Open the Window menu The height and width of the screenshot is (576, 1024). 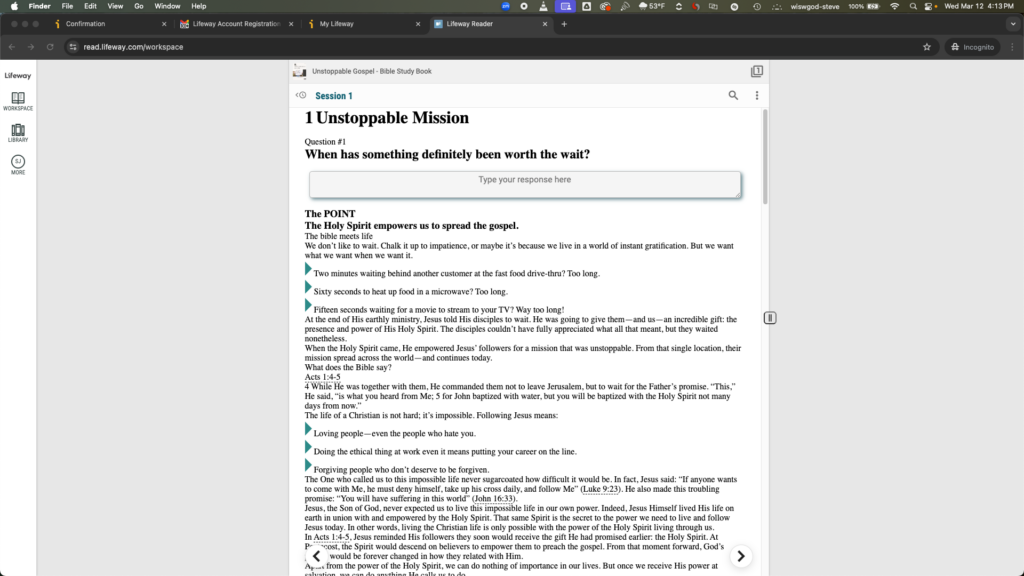click(167, 7)
